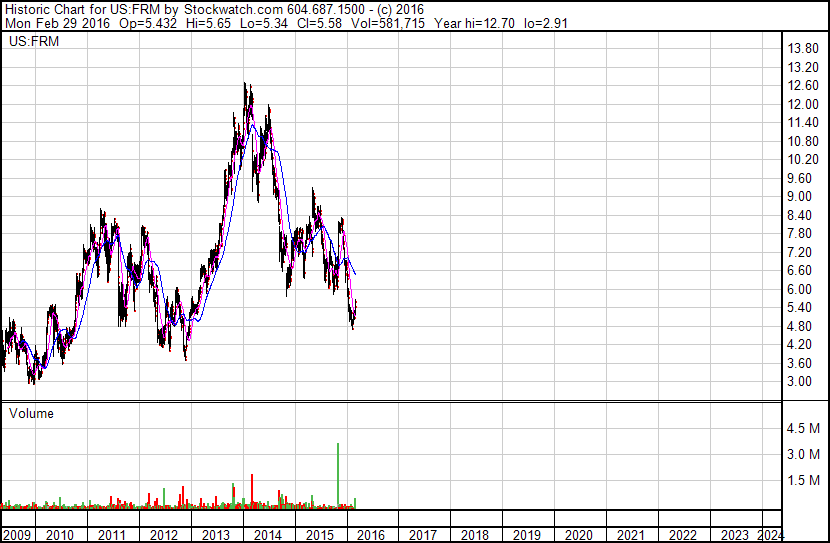Select the 2020 year label
This screenshot has width=830, height=543.
(x=579, y=535)
